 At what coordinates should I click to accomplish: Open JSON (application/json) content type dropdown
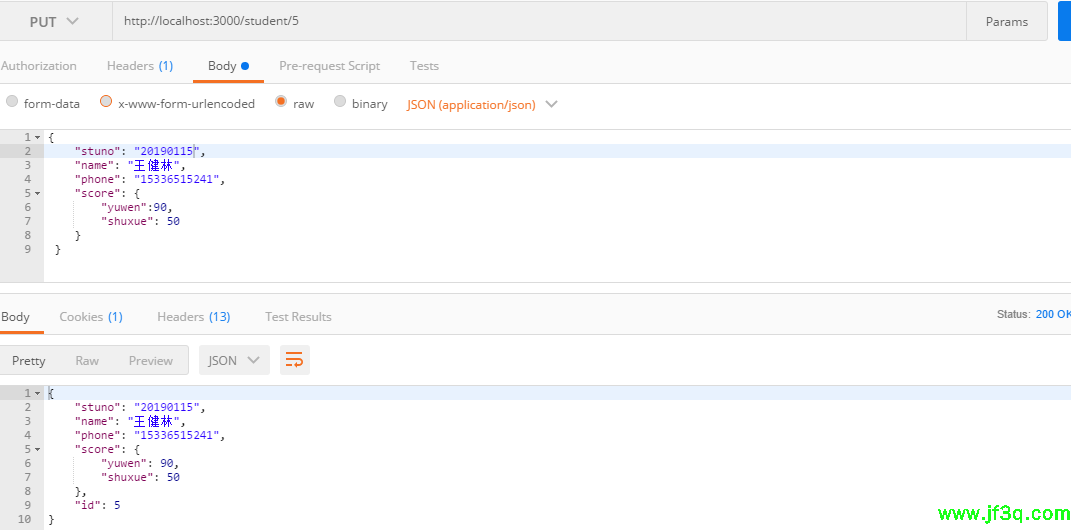[x=482, y=104]
